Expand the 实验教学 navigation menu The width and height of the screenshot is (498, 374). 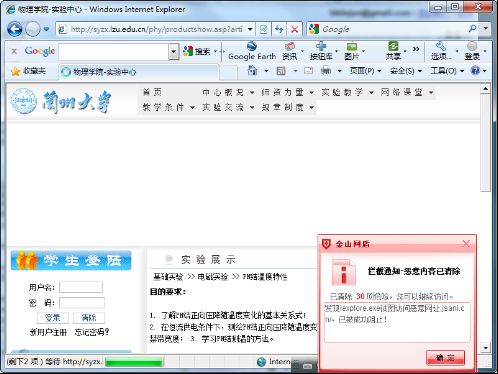(347, 92)
